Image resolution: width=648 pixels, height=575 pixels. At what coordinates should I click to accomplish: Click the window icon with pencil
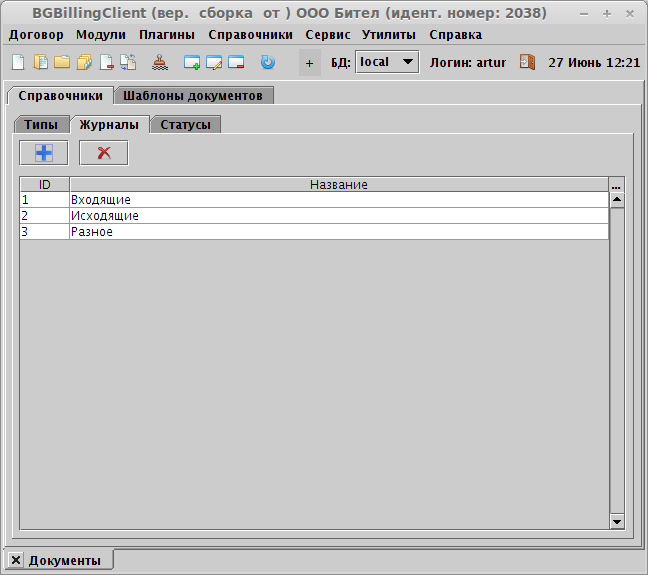click(214, 62)
